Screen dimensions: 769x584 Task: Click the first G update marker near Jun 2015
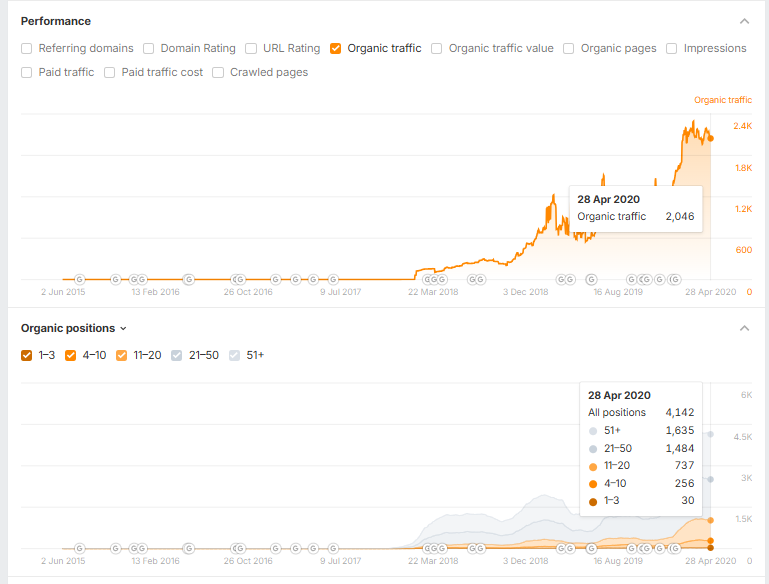(x=79, y=279)
